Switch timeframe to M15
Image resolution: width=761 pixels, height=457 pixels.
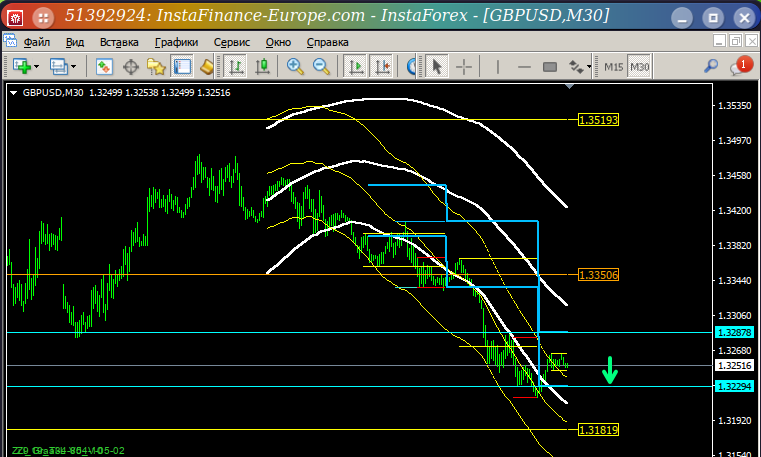pos(613,66)
